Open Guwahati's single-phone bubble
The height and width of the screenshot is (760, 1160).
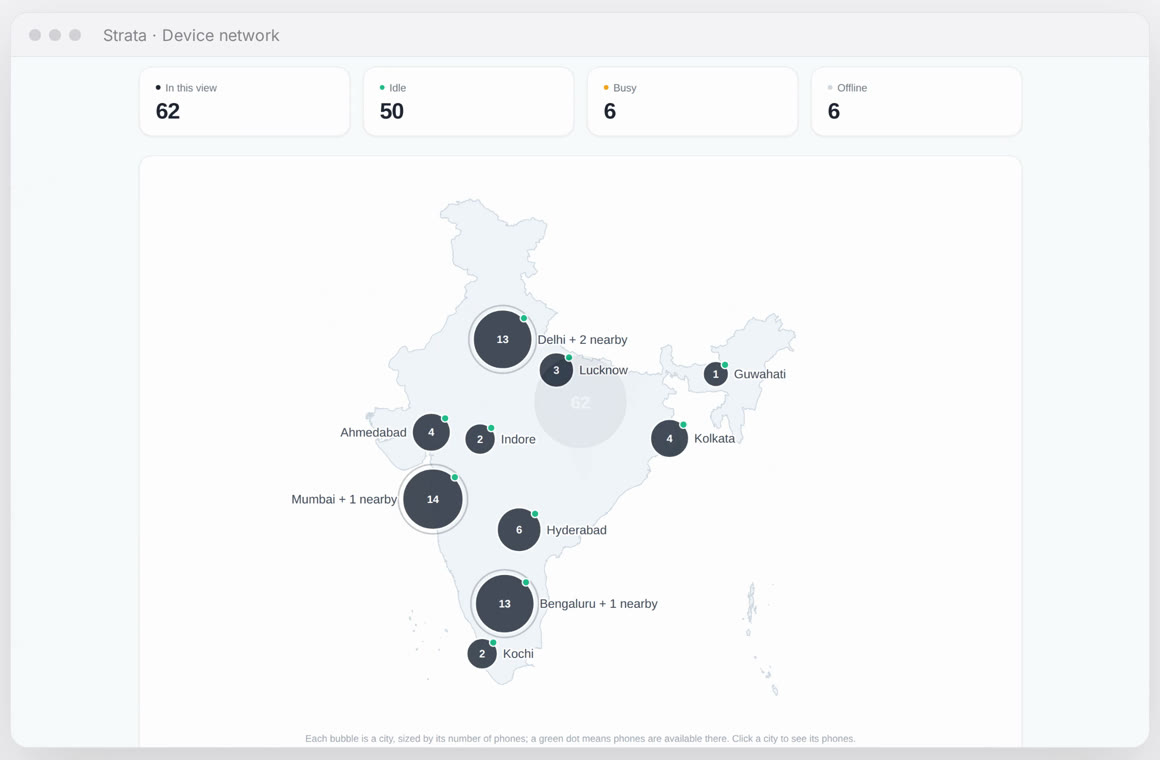(x=715, y=374)
